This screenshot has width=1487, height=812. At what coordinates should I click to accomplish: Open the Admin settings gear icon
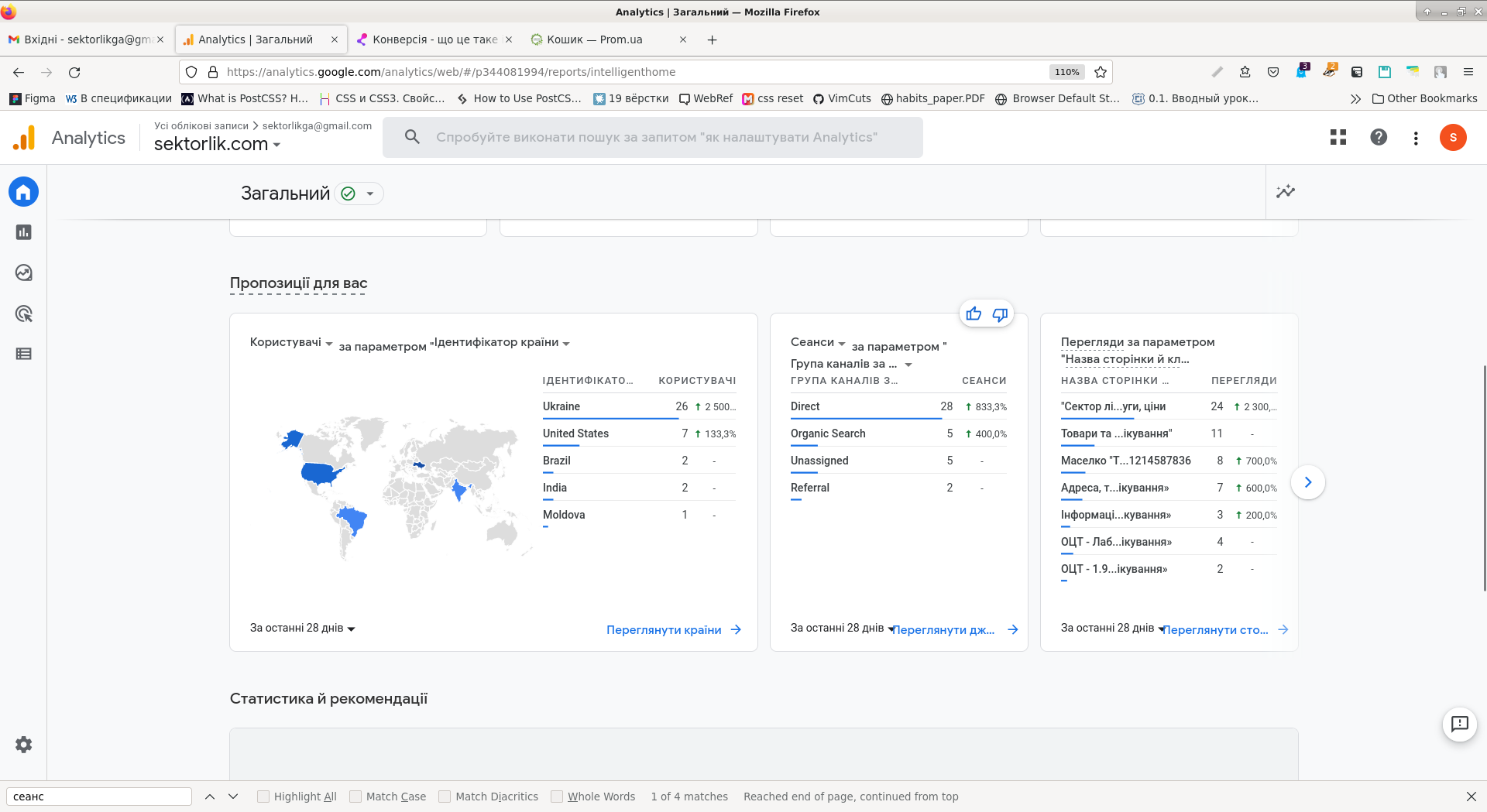click(x=23, y=745)
